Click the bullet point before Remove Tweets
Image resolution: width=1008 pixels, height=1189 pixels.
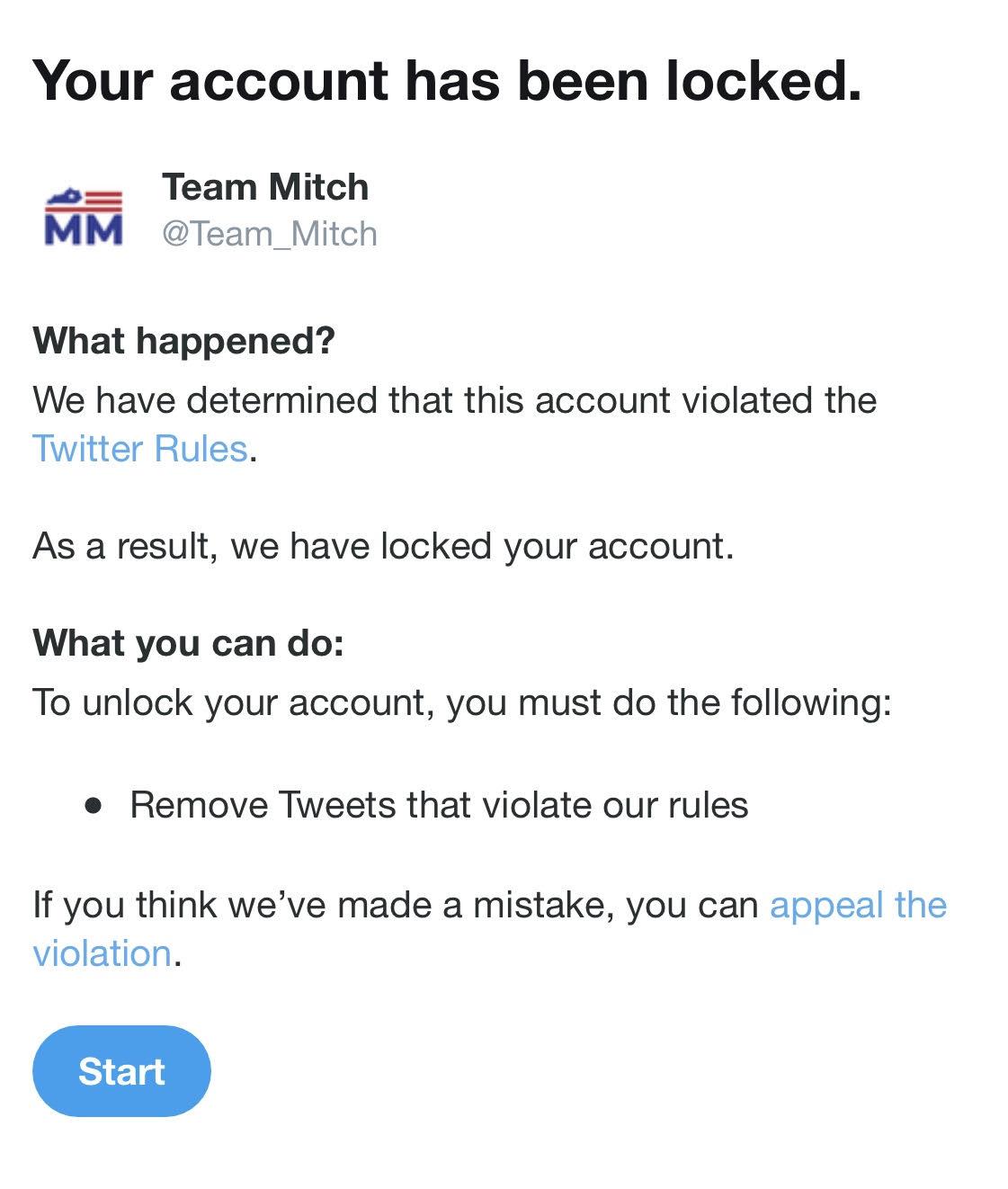[x=93, y=806]
